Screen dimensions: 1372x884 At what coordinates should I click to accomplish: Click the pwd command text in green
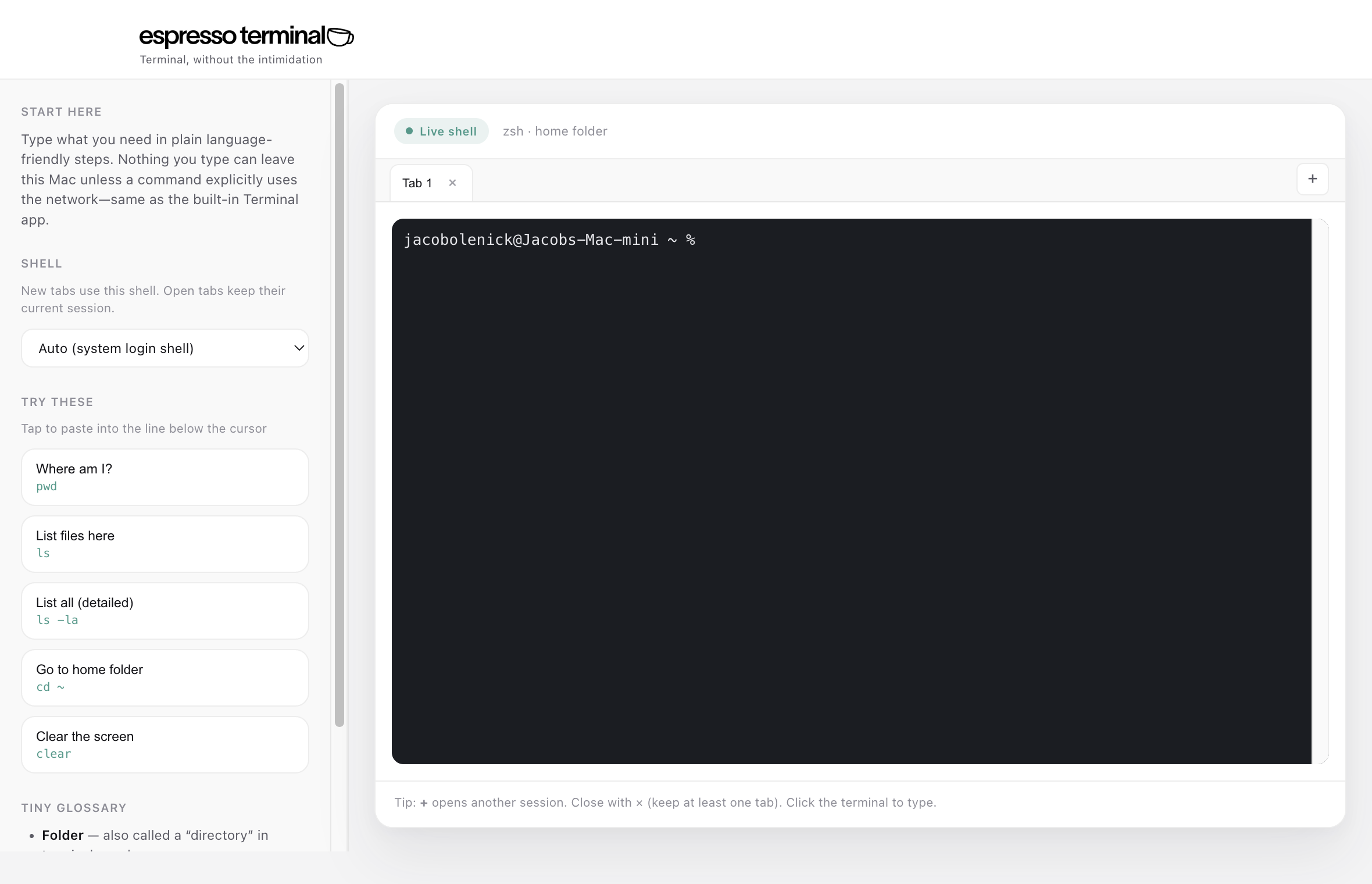point(46,487)
